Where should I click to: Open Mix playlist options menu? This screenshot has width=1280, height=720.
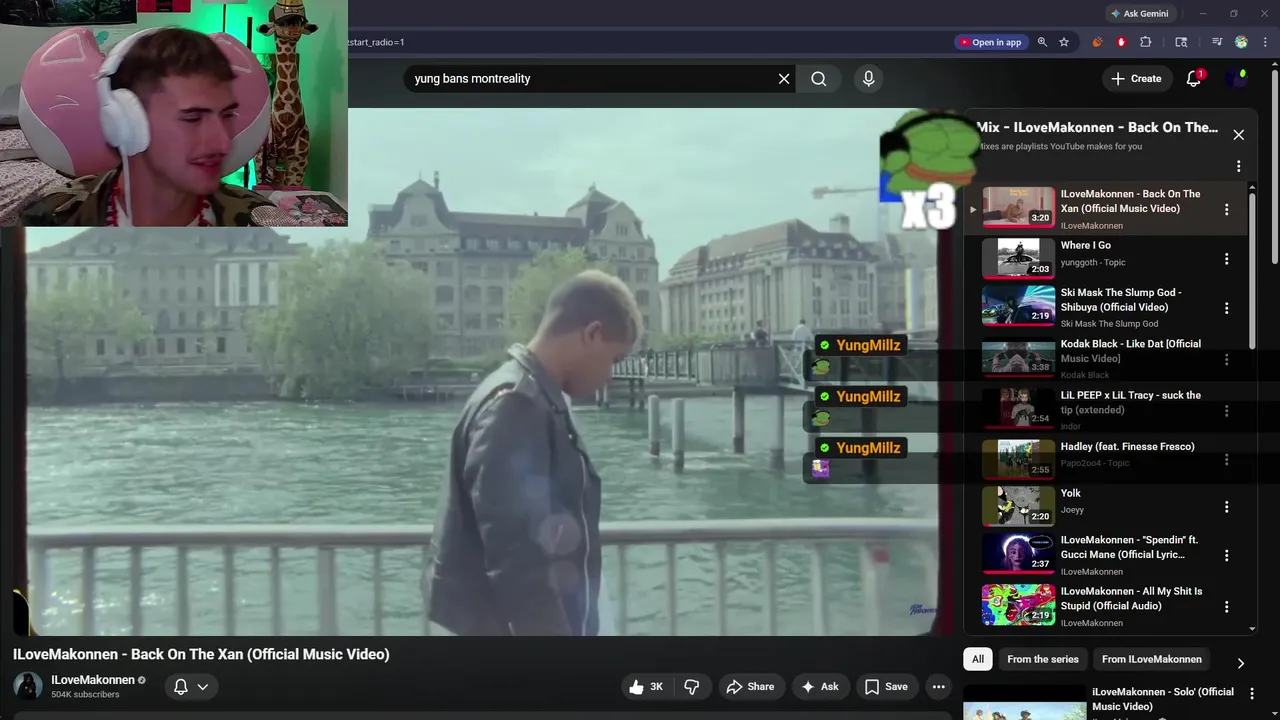click(1238, 167)
